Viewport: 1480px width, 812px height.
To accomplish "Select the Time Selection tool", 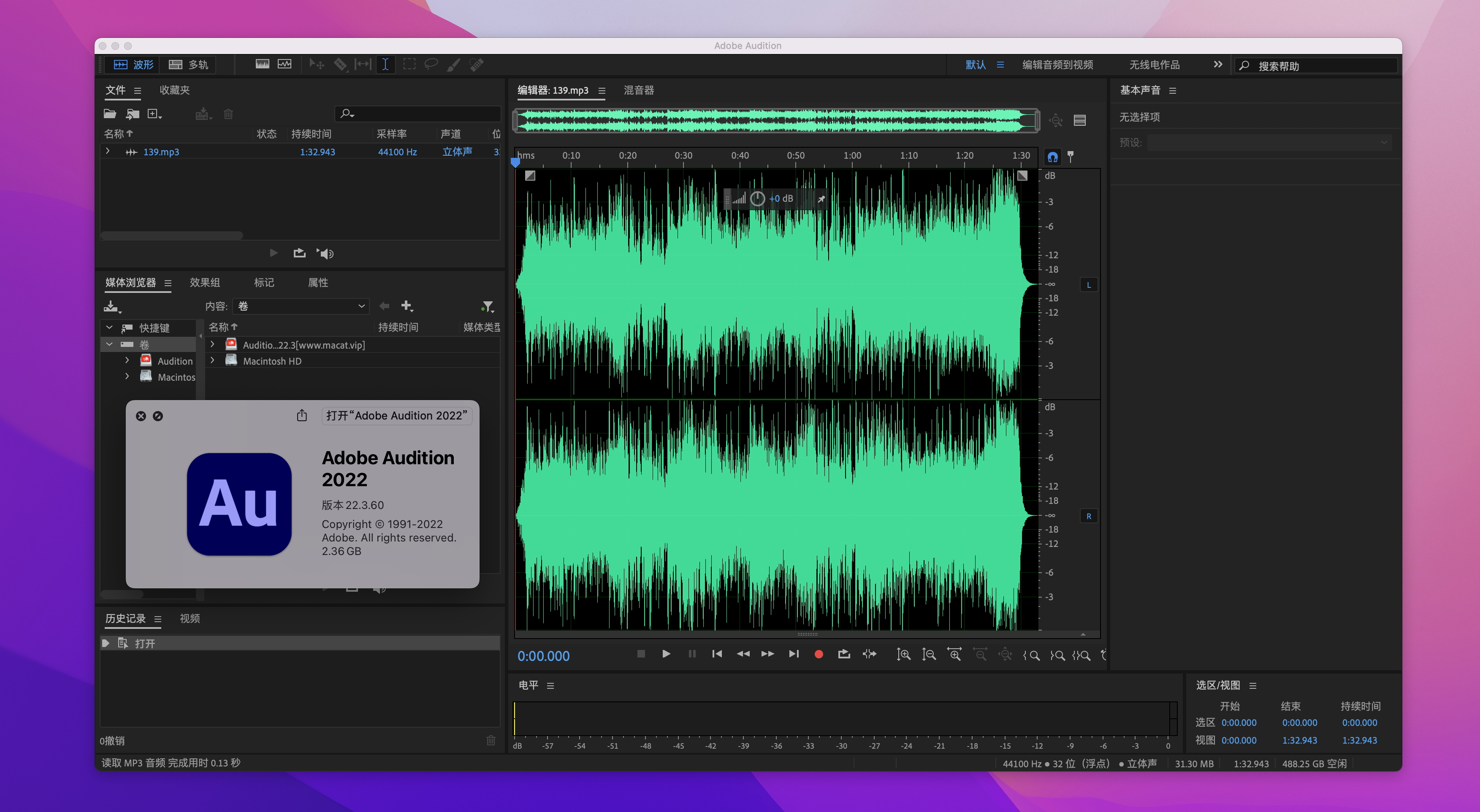I will point(385,64).
